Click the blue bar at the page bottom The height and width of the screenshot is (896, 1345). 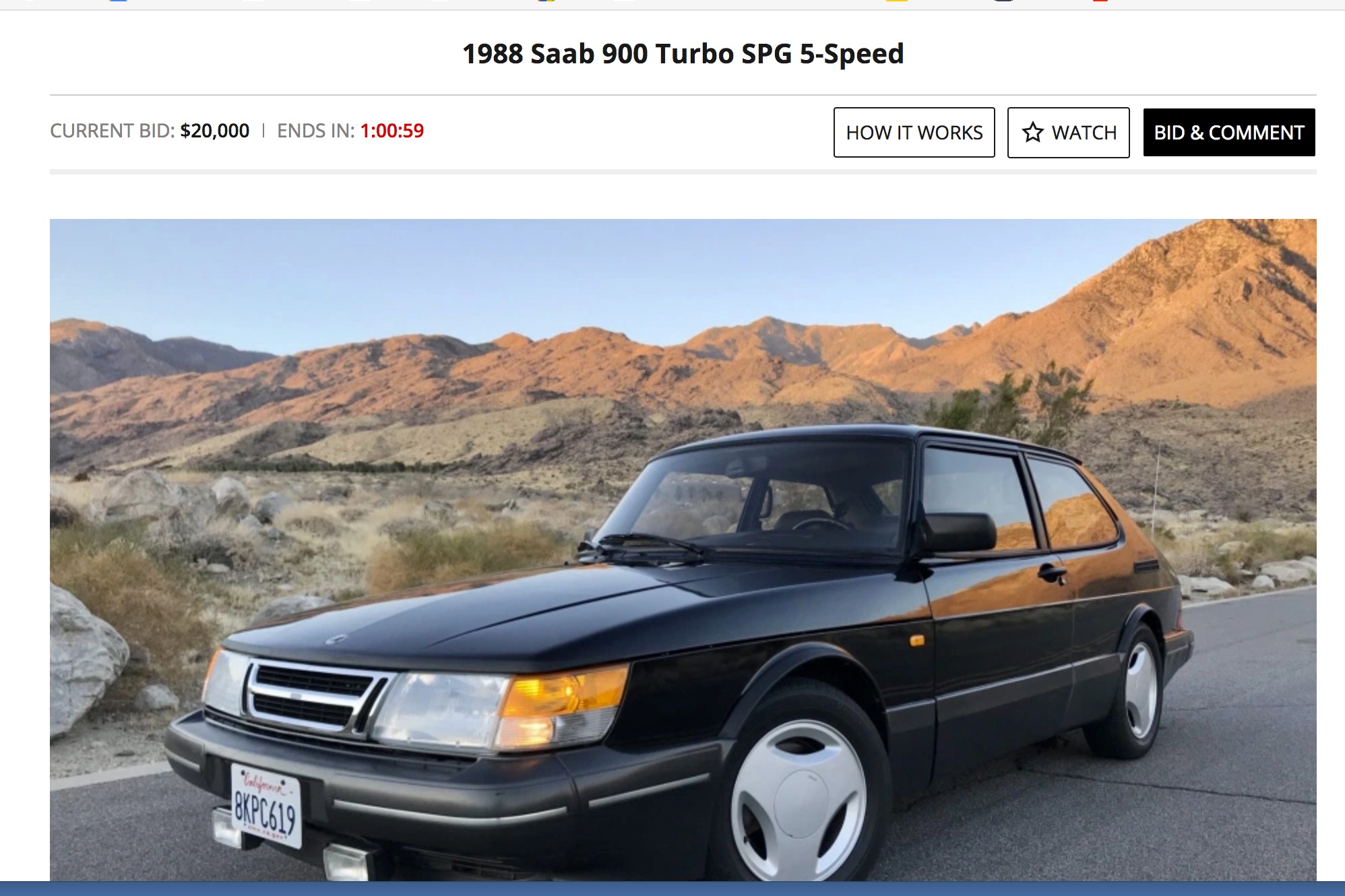(672, 889)
